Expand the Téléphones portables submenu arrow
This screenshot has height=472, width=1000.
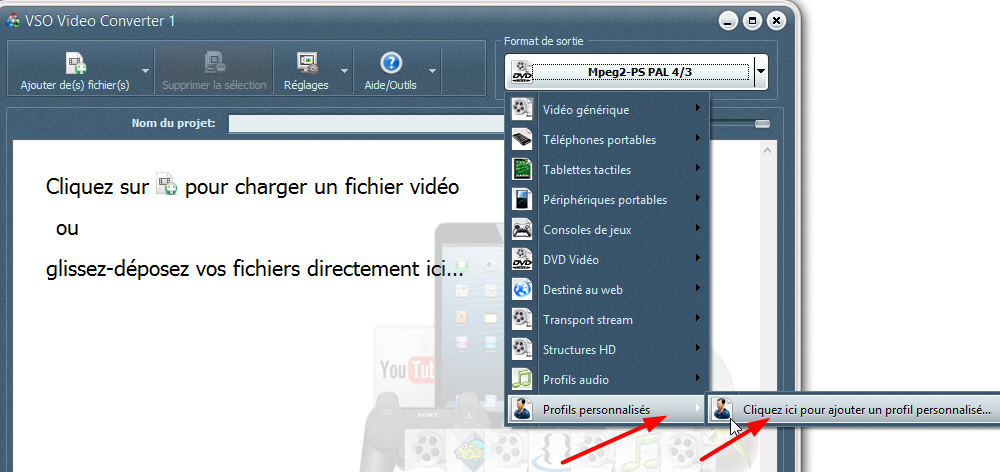[698, 138]
